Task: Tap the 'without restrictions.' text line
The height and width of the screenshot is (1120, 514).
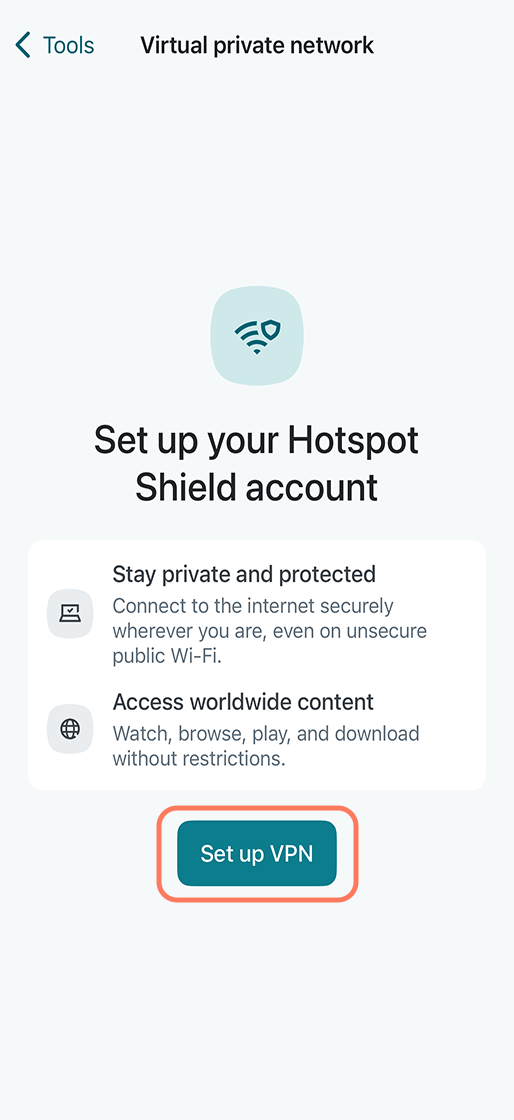Action: coord(199,758)
